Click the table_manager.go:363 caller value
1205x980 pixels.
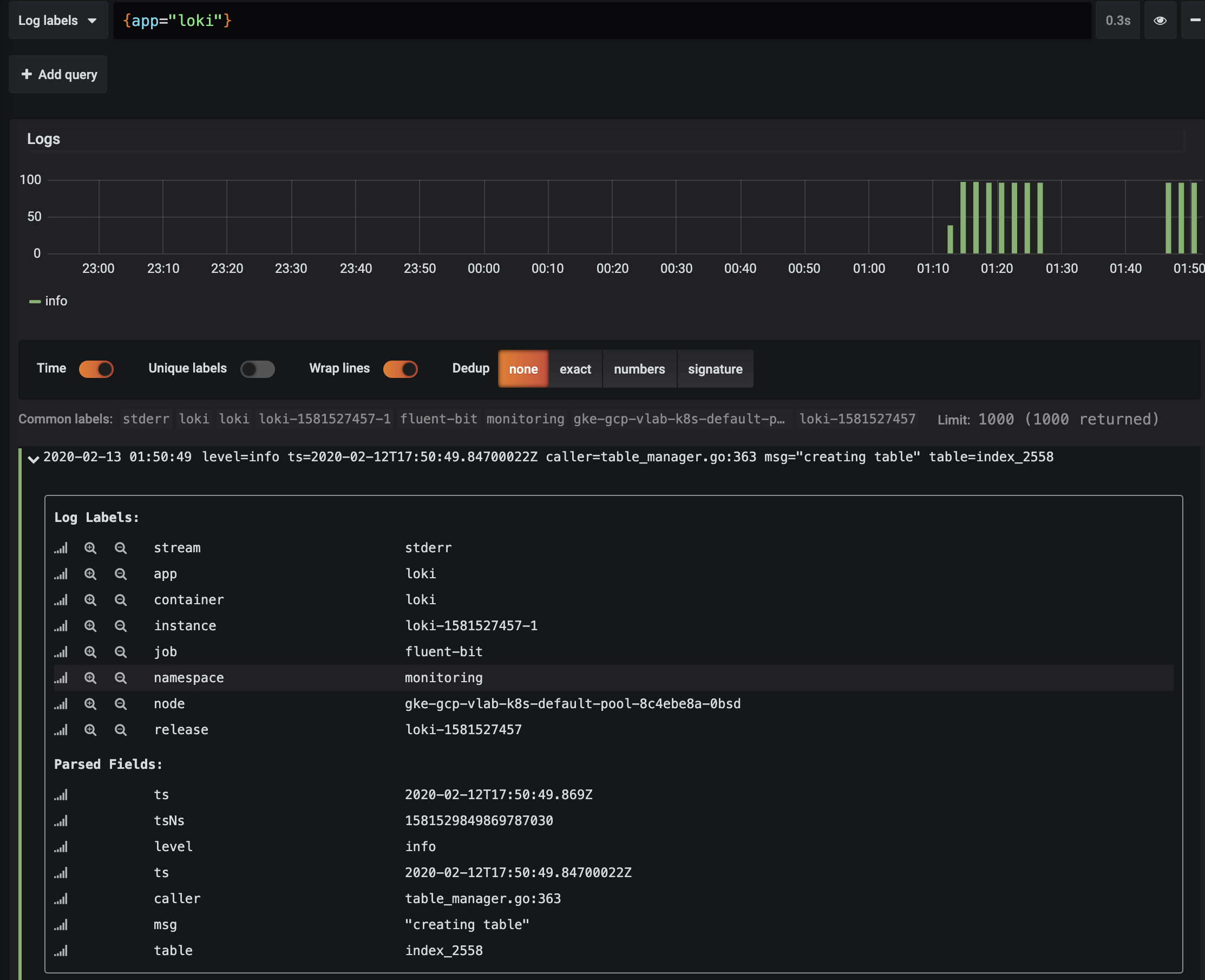pos(482,899)
